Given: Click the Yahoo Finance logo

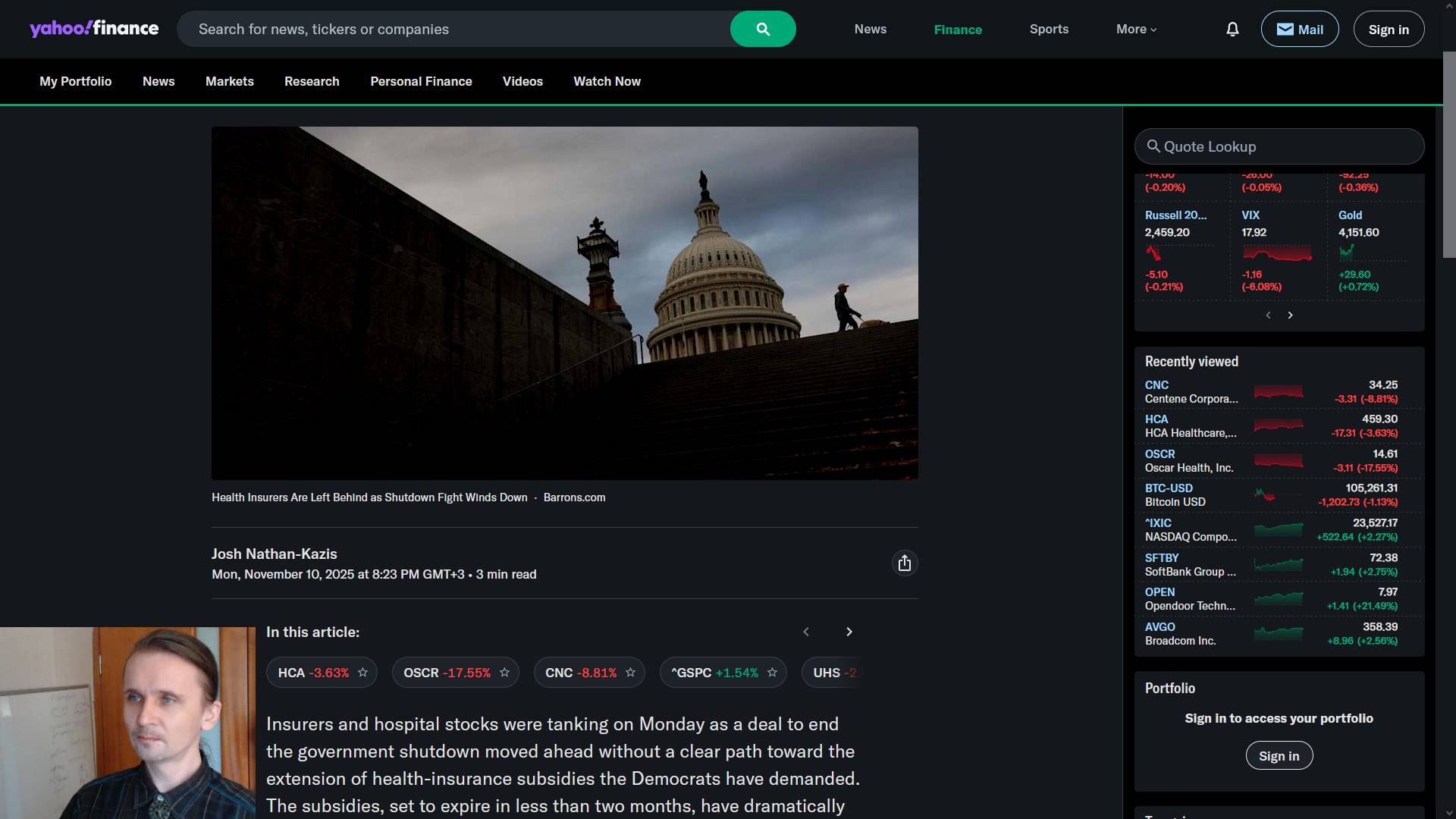Looking at the screenshot, I should tap(94, 29).
